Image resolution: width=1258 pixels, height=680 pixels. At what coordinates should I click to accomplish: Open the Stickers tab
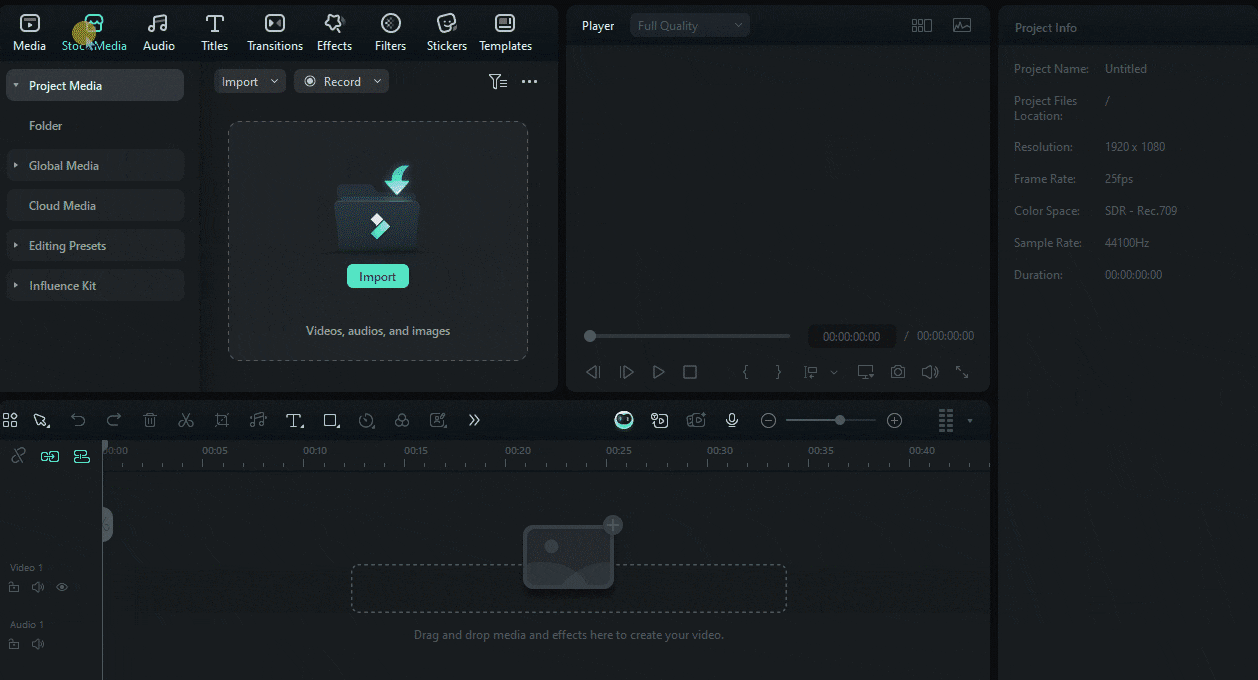(x=447, y=32)
